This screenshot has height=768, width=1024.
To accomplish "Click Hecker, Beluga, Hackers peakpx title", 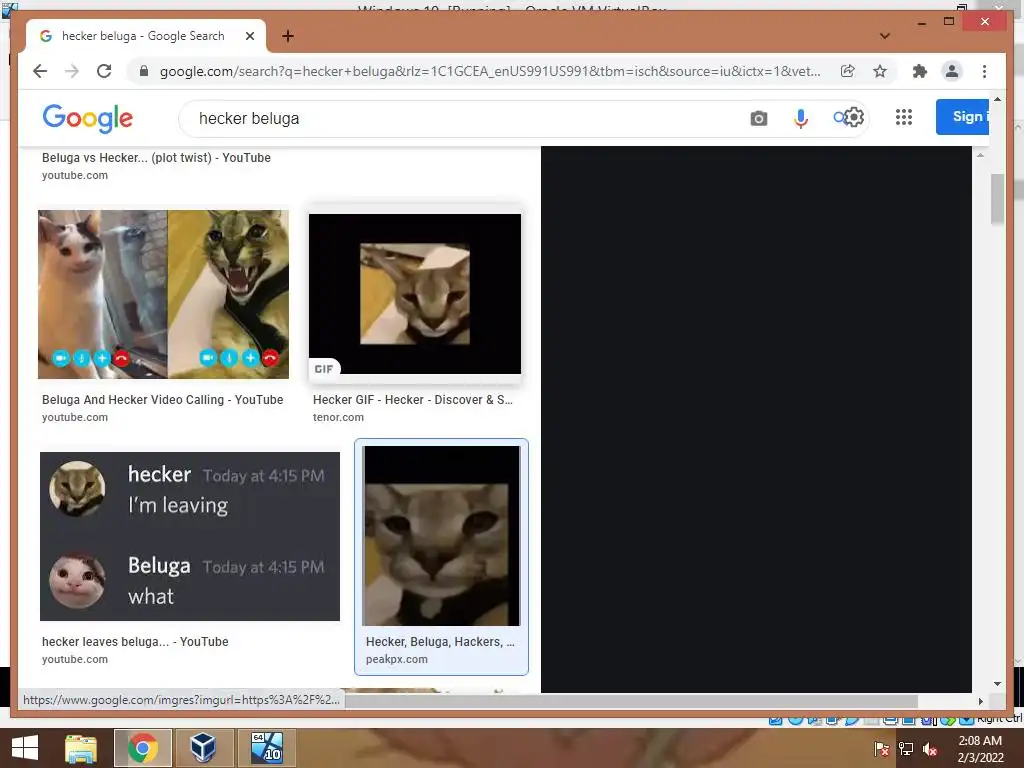I will click(x=440, y=642).
